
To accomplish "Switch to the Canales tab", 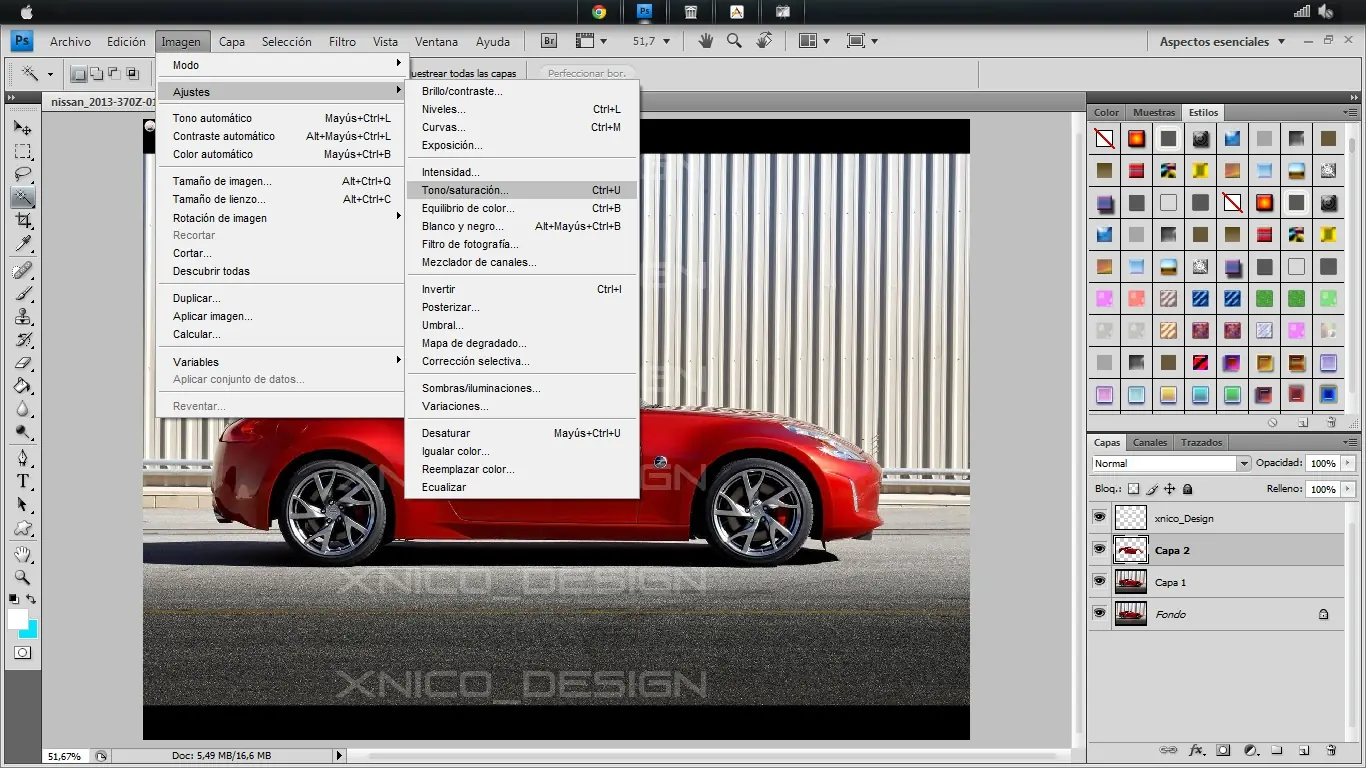I will 1150,442.
